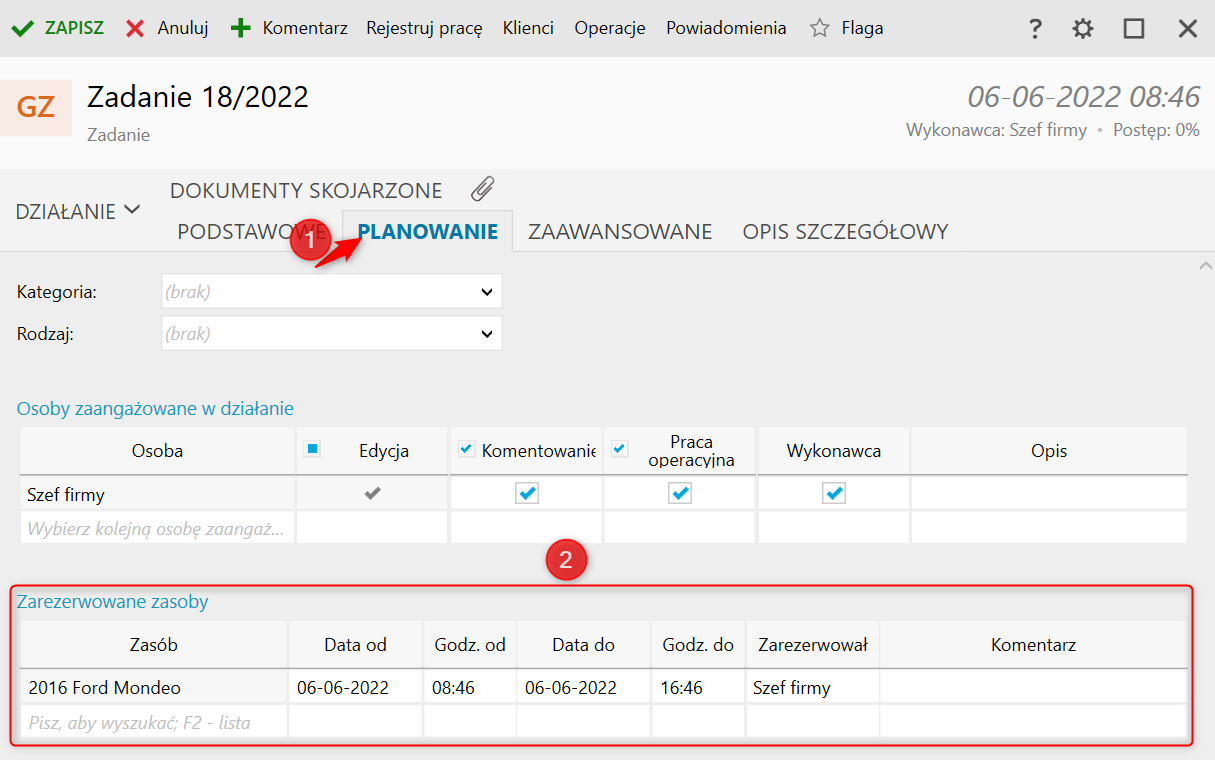Viewport: 1215px width, 760px height.
Task: Select the PLANOWANIE tab
Action: (x=428, y=232)
